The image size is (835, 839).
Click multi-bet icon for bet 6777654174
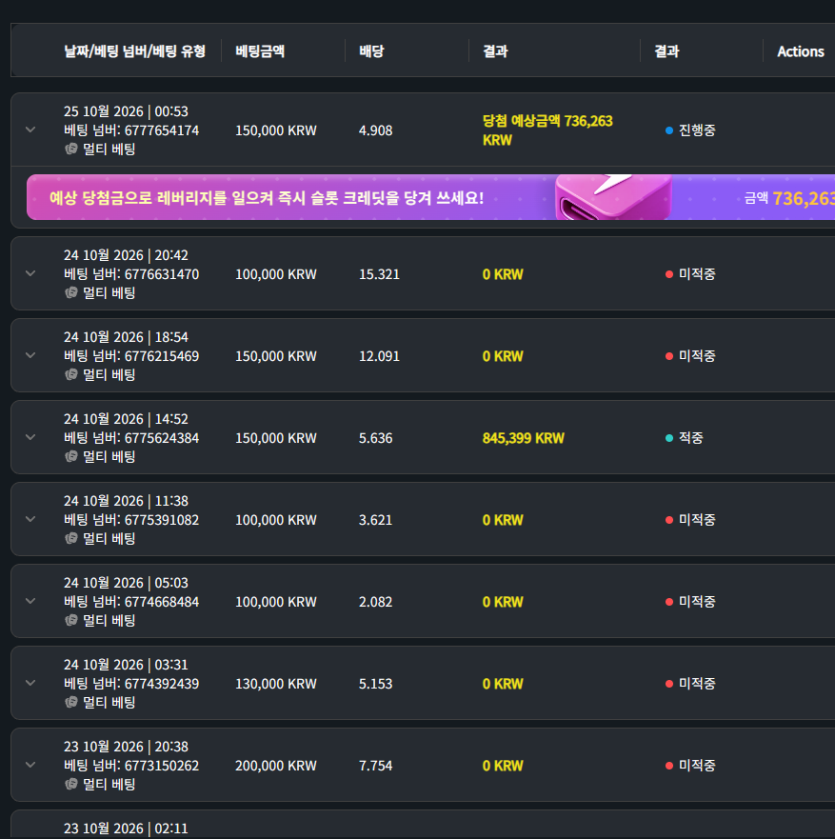(x=71, y=149)
